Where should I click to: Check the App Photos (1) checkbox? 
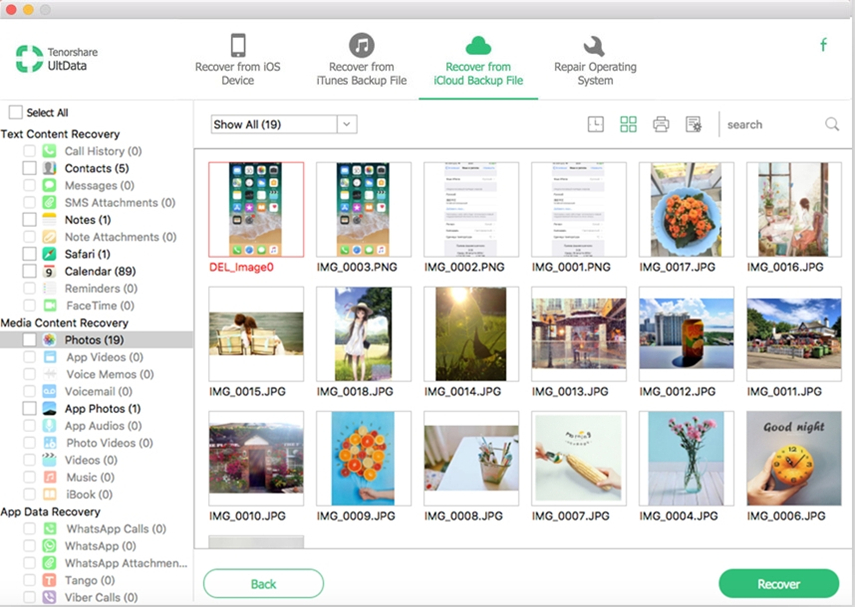coord(29,408)
